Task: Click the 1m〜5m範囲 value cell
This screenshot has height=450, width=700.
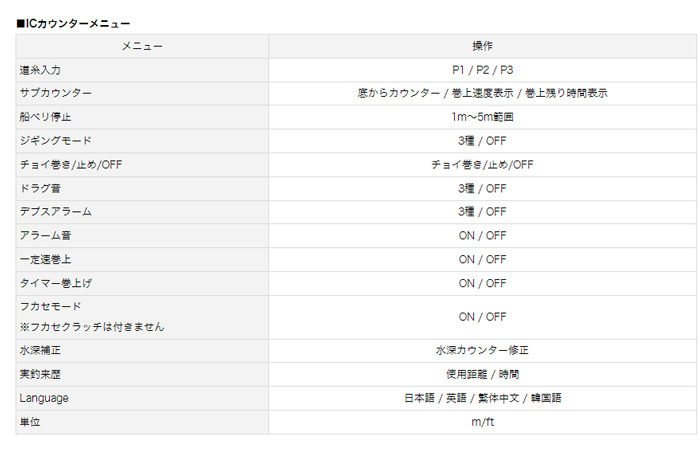Action: [x=482, y=117]
